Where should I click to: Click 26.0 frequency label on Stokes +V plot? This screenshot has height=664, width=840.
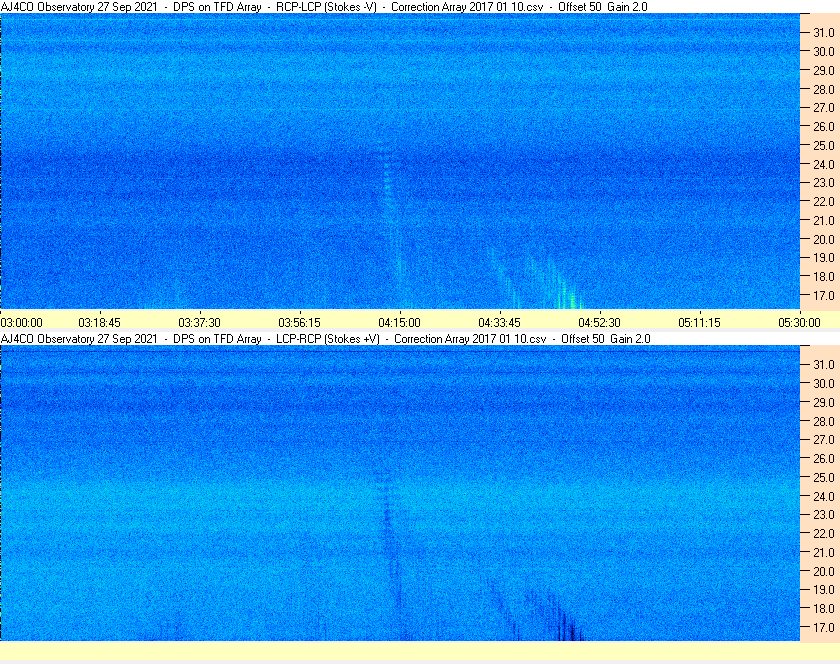(x=824, y=459)
